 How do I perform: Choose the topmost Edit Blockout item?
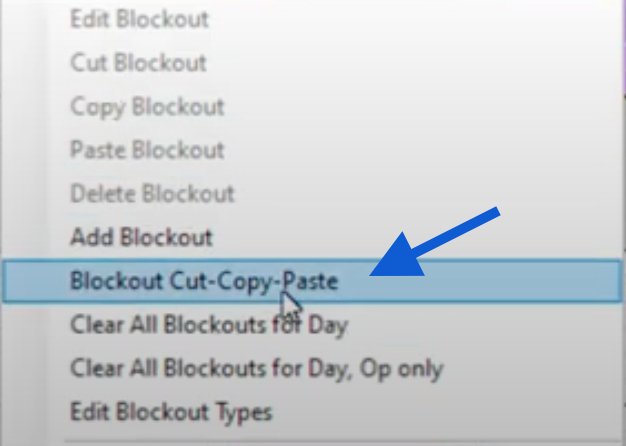(x=139, y=19)
